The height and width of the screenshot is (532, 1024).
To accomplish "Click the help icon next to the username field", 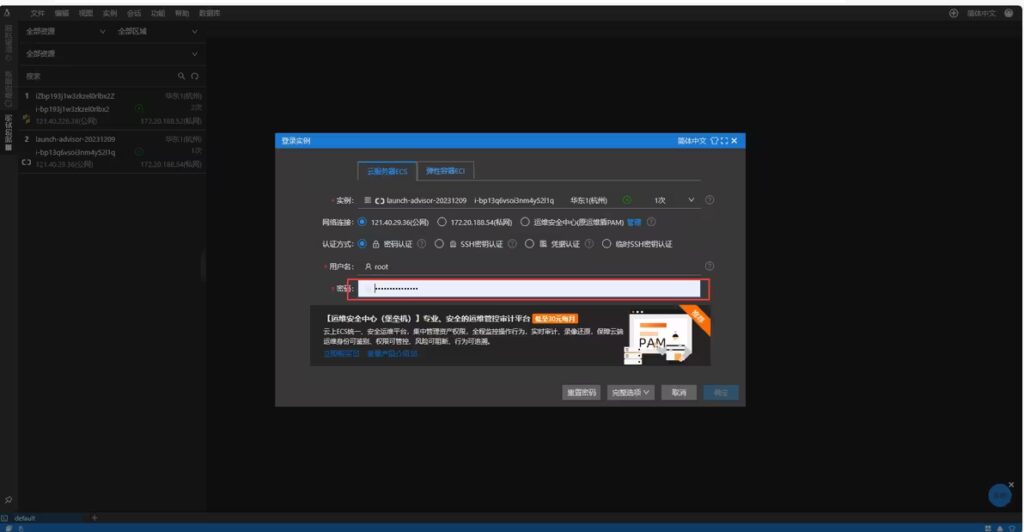I will coord(709,266).
